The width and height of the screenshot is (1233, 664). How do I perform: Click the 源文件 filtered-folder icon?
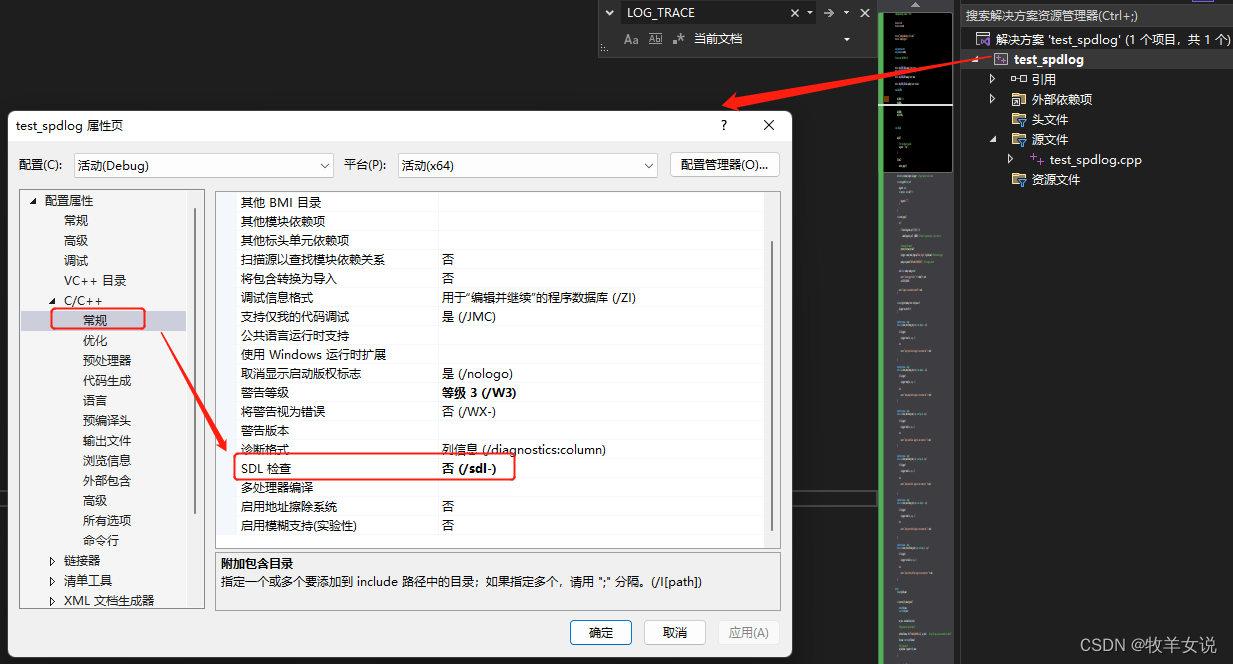(1019, 139)
